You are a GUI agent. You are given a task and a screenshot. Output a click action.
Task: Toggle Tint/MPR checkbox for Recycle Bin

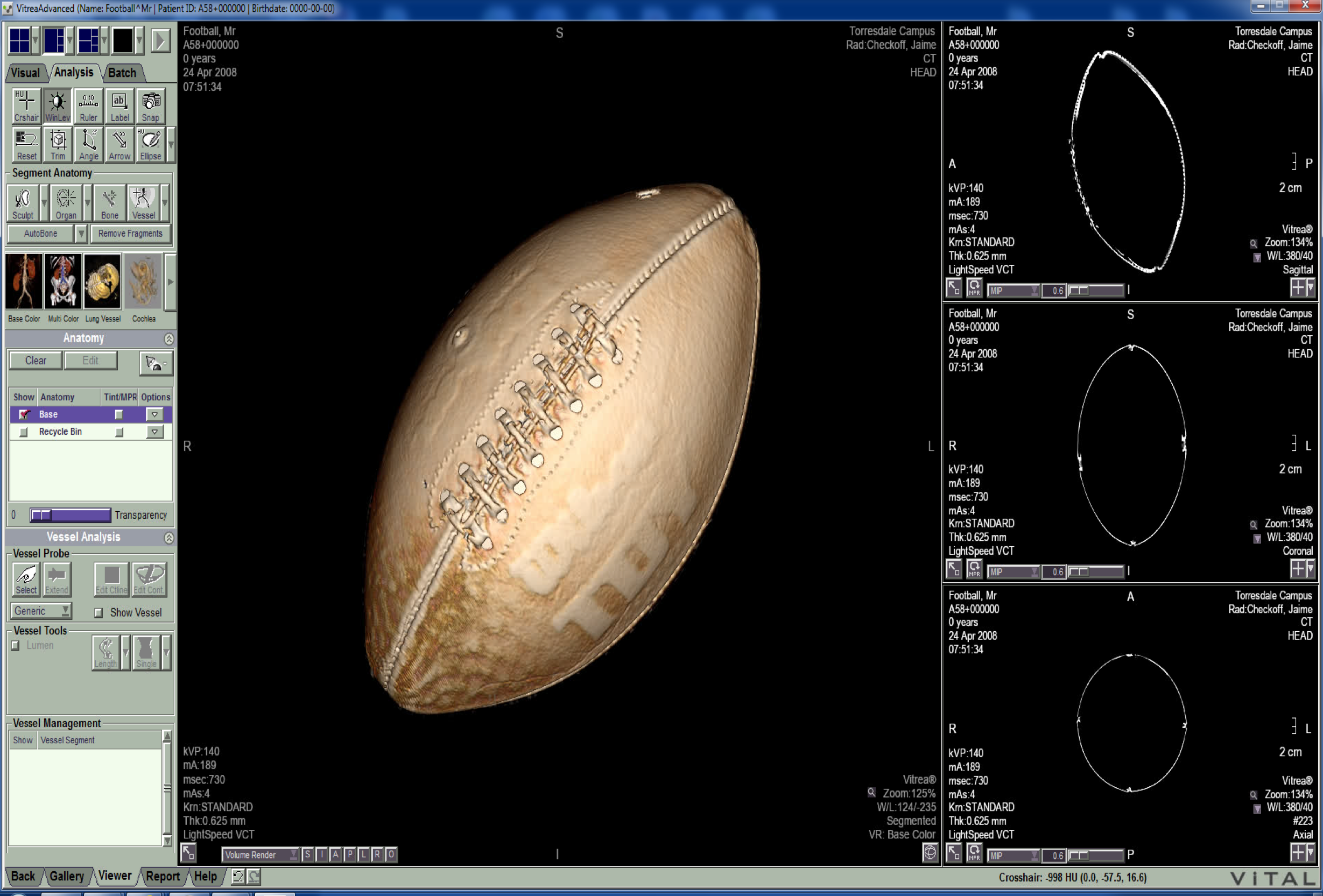coord(119,432)
